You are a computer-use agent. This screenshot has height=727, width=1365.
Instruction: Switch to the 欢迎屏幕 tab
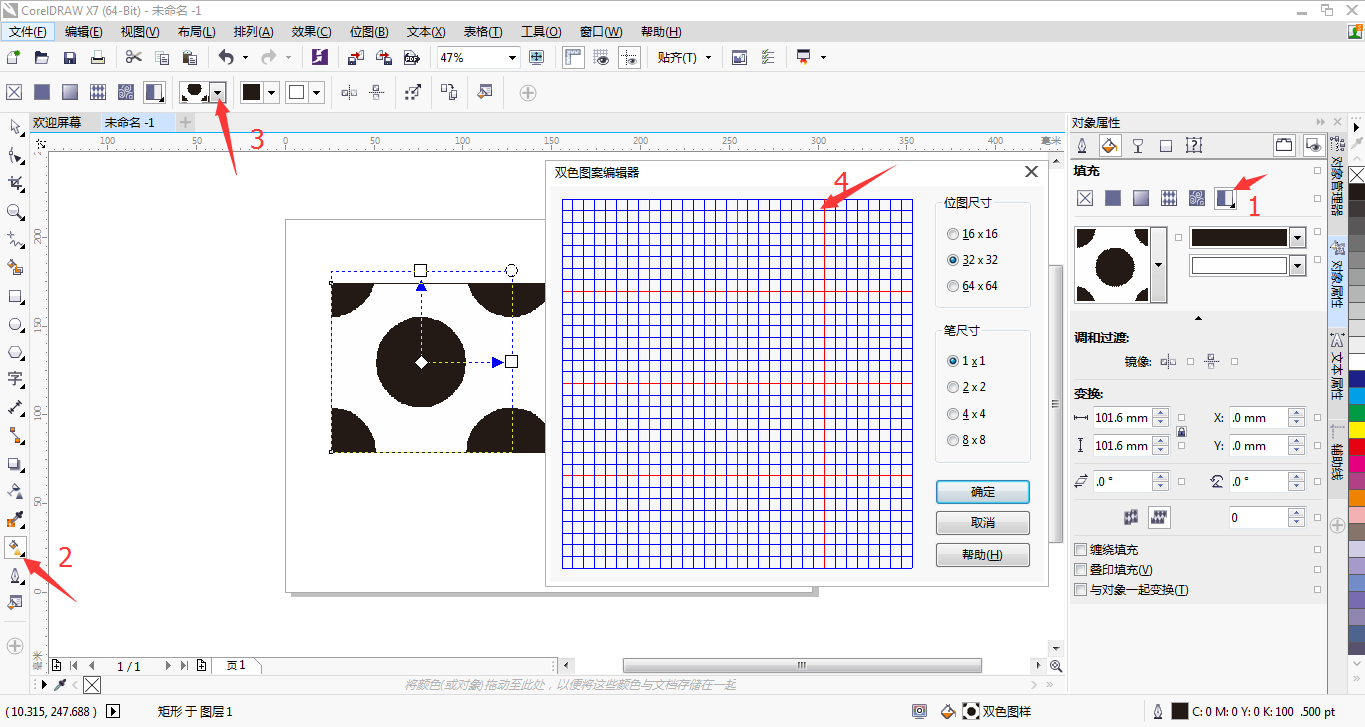coord(57,123)
